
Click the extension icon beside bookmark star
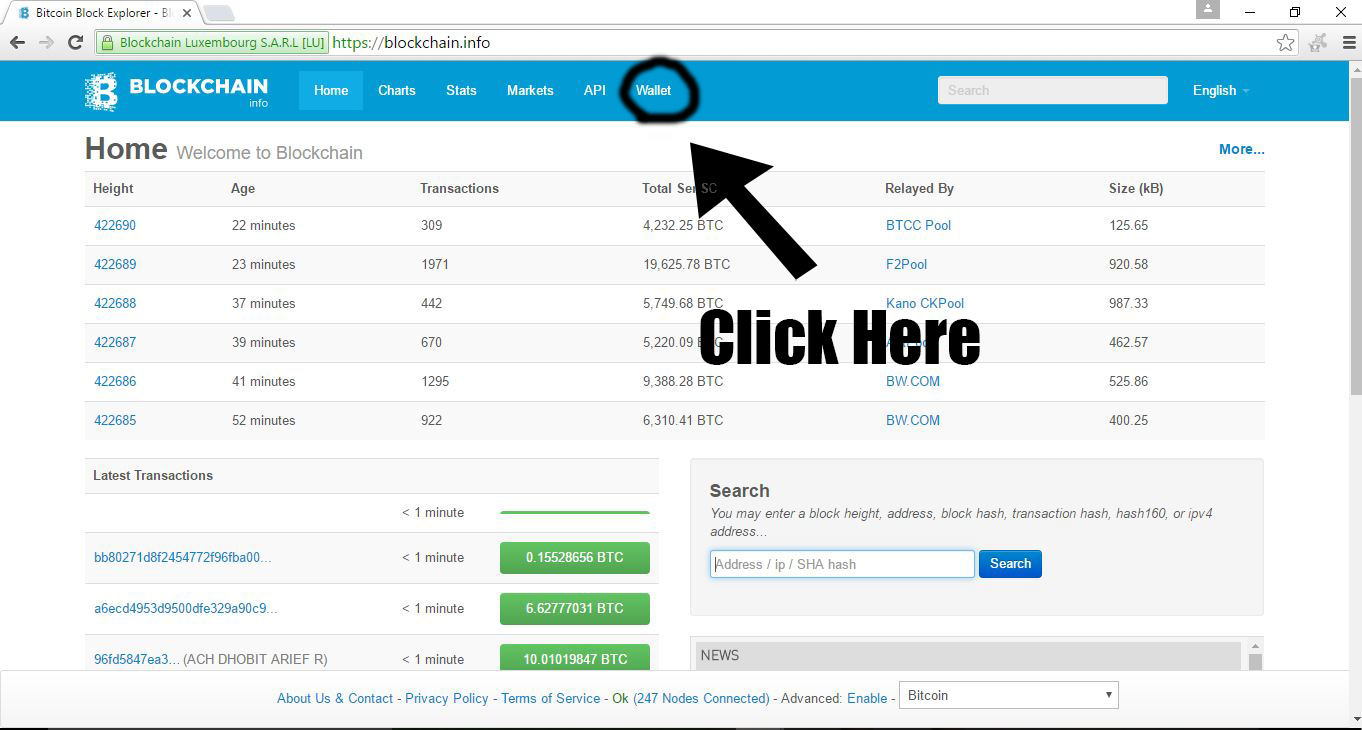(x=1318, y=42)
